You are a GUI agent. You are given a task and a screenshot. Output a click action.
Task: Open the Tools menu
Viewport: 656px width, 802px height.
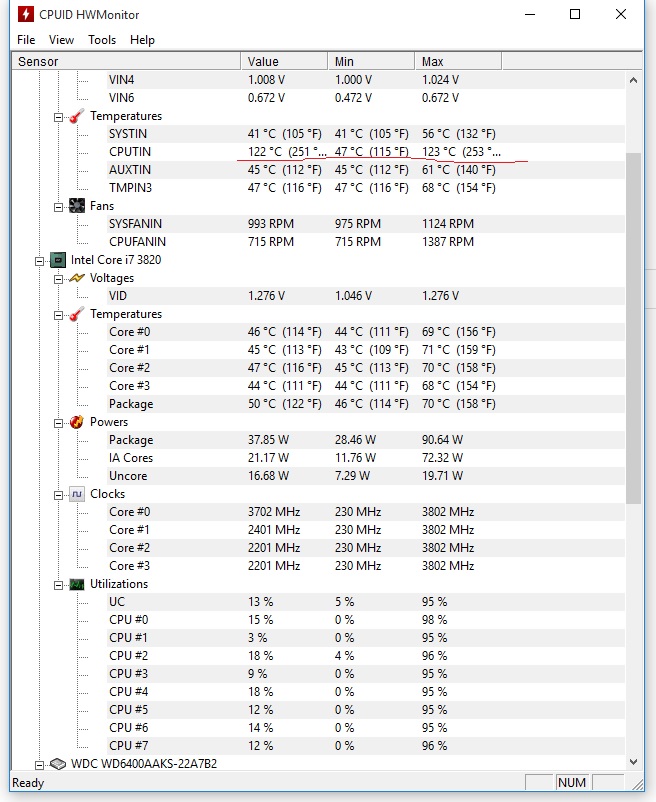click(102, 40)
